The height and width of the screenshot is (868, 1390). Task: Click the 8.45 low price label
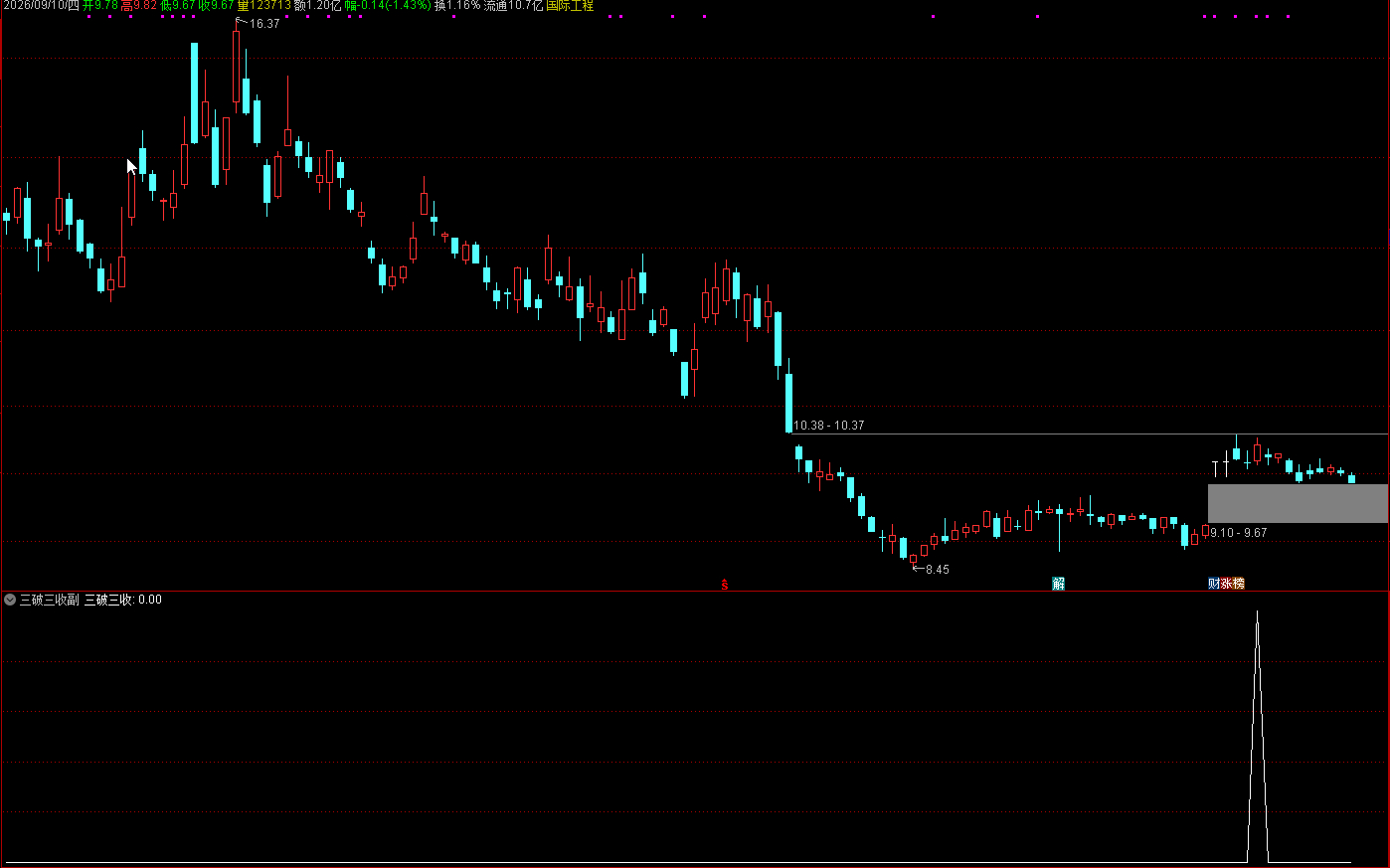point(938,570)
